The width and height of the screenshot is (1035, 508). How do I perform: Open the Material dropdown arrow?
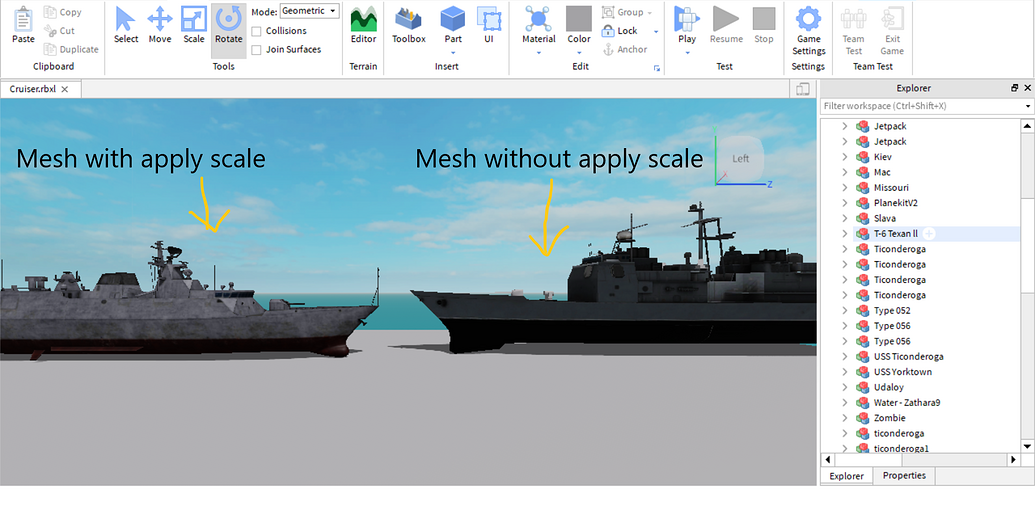tap(539, 52)
